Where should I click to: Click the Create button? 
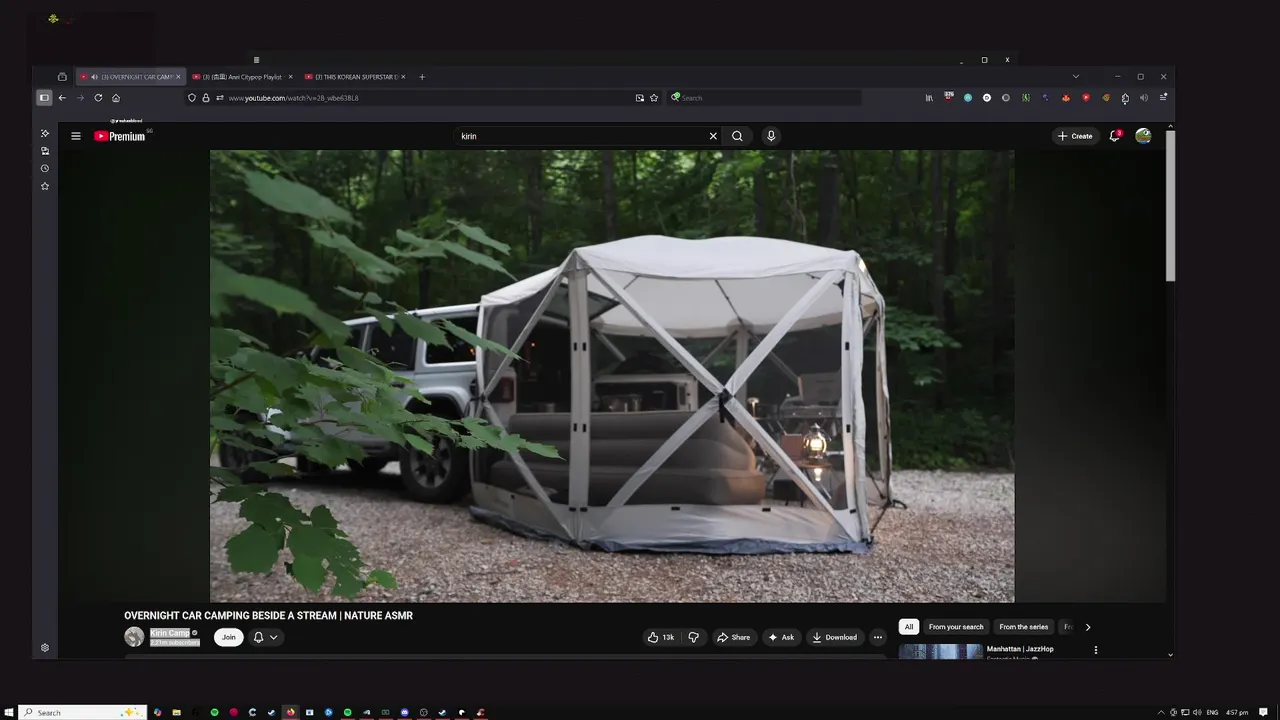coord(1075,136)
